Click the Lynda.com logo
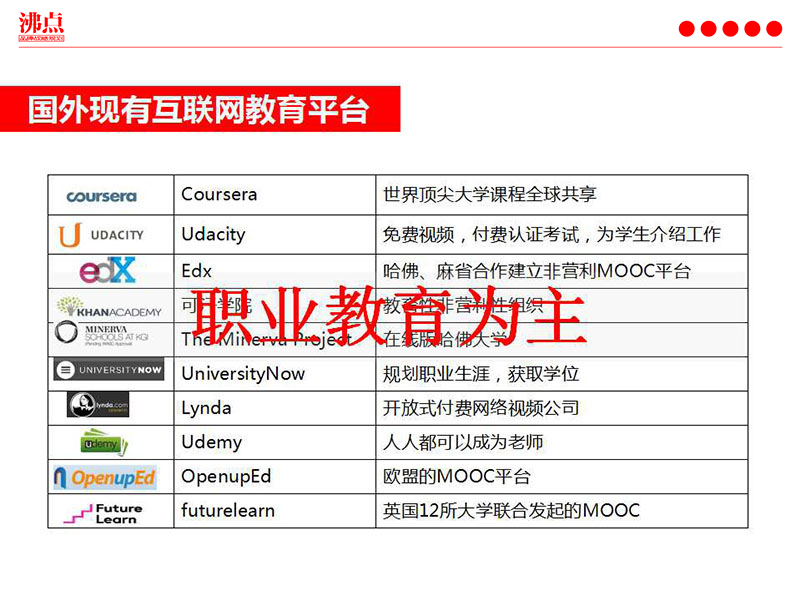The height and width of the screenshot is (601, 801). pos(98,405)
